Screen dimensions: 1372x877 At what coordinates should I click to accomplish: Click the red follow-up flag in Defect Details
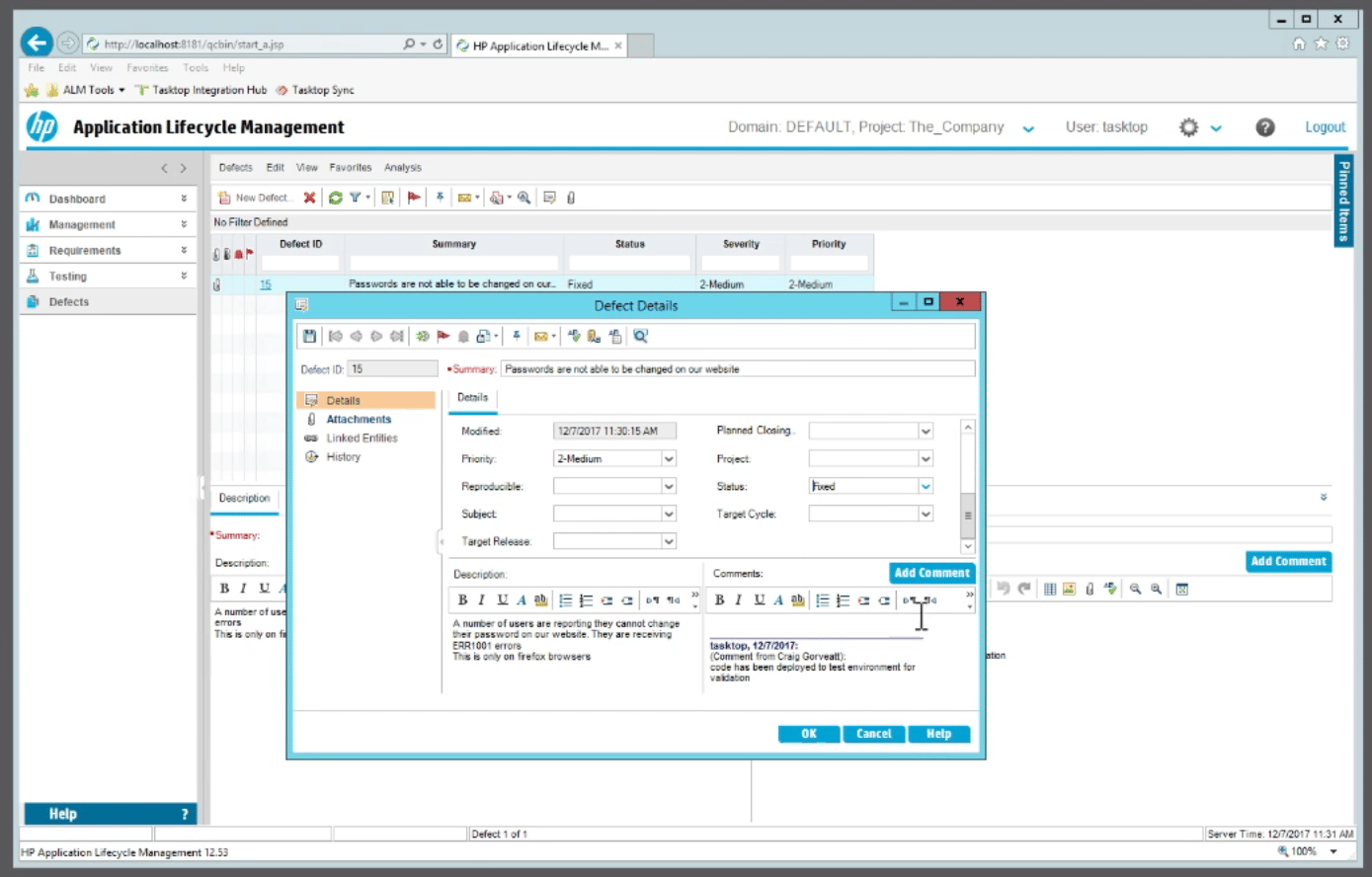[443, 336]
